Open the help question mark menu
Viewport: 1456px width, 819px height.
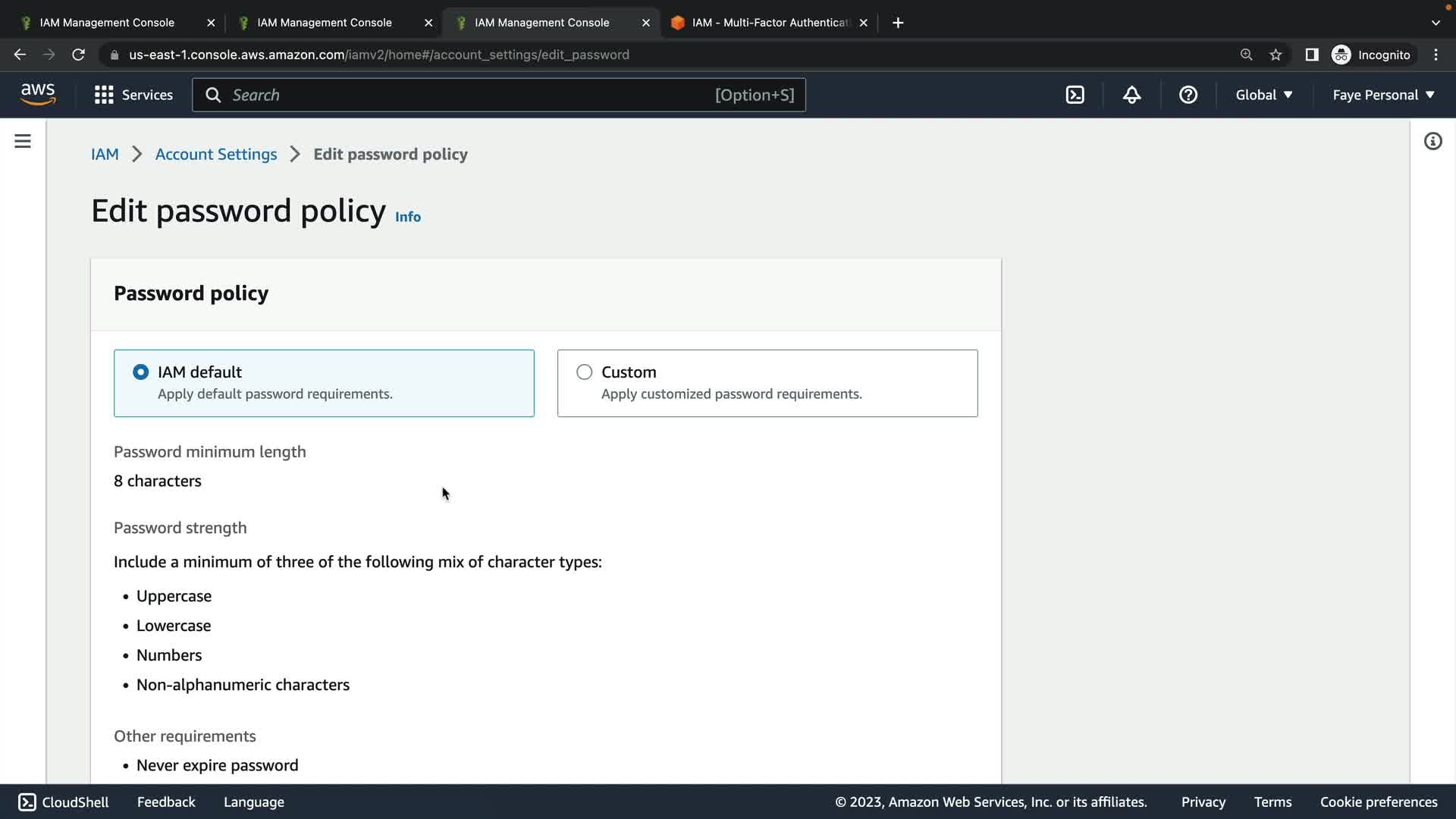click(x=1188, y=95)
